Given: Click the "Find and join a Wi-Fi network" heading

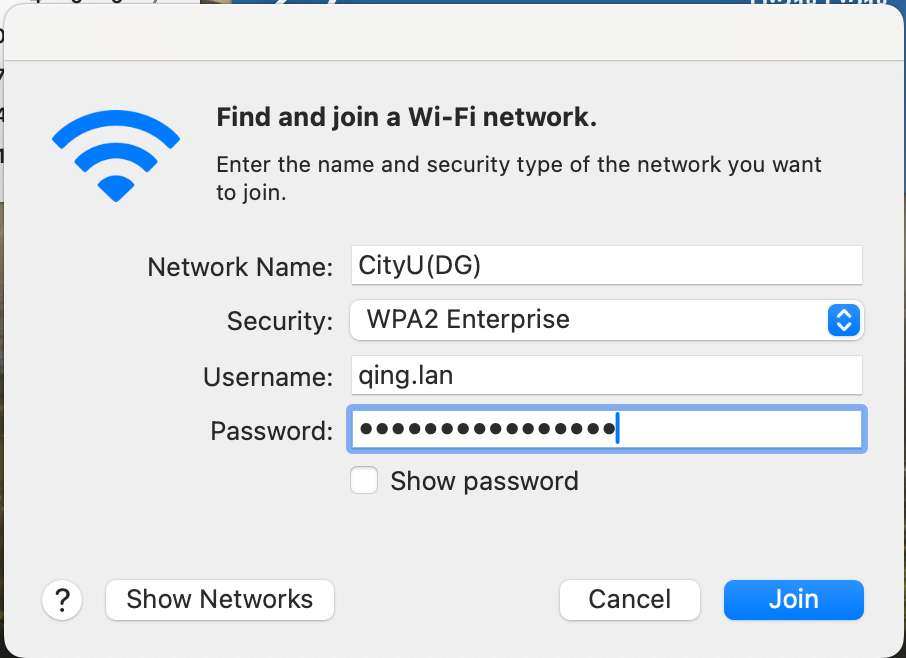Looking at the screenshot, I should click(406, 118).
